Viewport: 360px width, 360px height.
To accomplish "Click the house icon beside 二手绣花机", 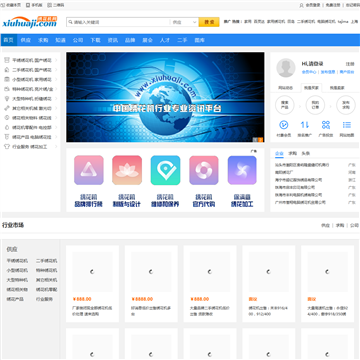I will [7, 70].
